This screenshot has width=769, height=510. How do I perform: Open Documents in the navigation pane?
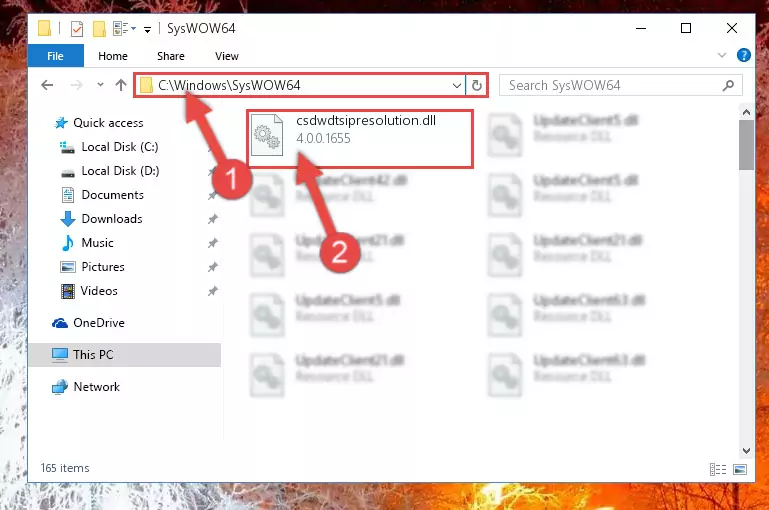[112, 195]
